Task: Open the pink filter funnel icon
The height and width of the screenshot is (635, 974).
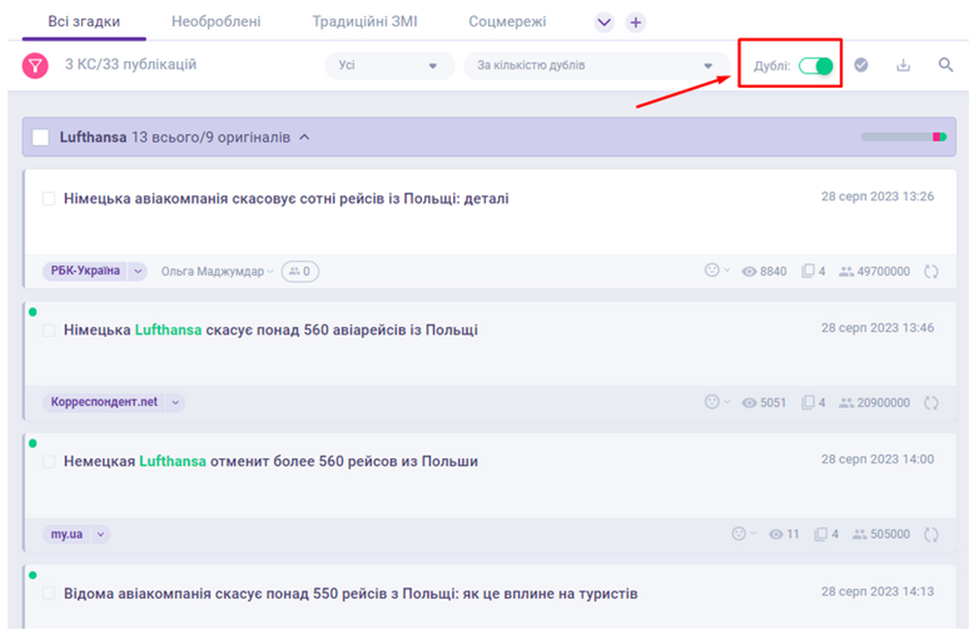Action: tap(35, 66)
